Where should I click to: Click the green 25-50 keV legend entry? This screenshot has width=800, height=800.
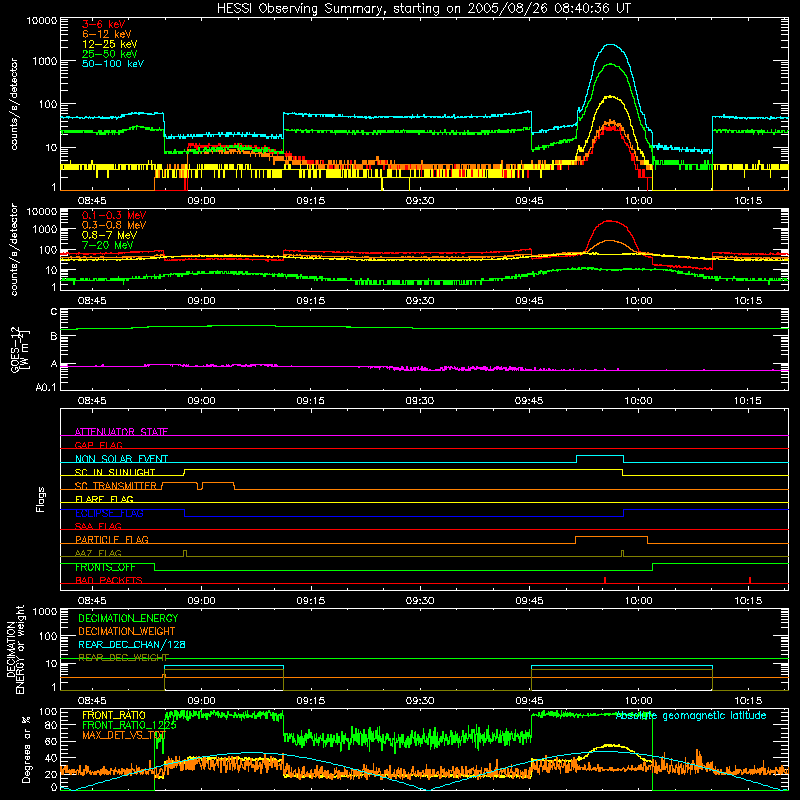click(110, 54)
